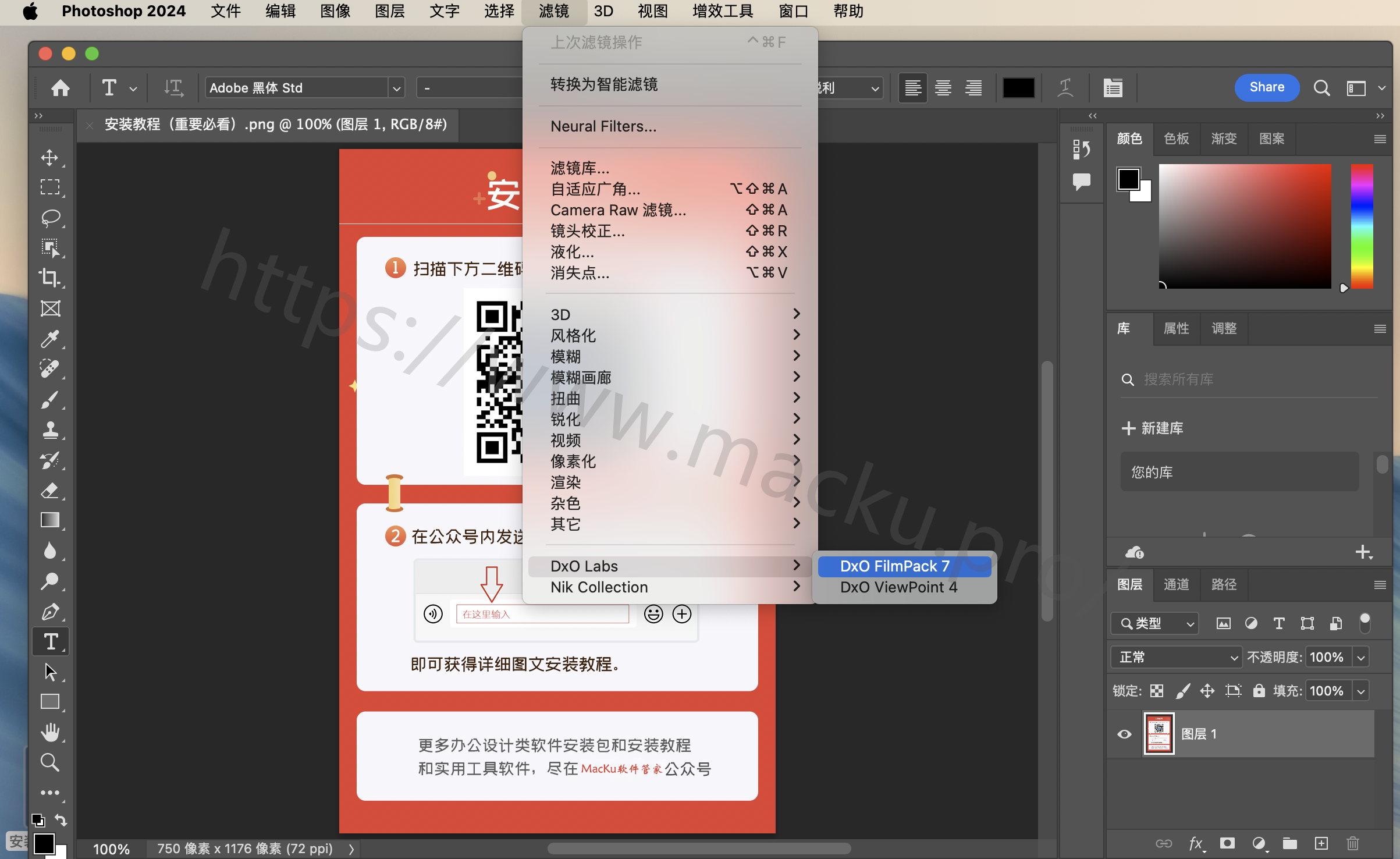
Task: Open the Edit Toolbar ellipsis
Action: pyautogui.click(x=50, y=793)
